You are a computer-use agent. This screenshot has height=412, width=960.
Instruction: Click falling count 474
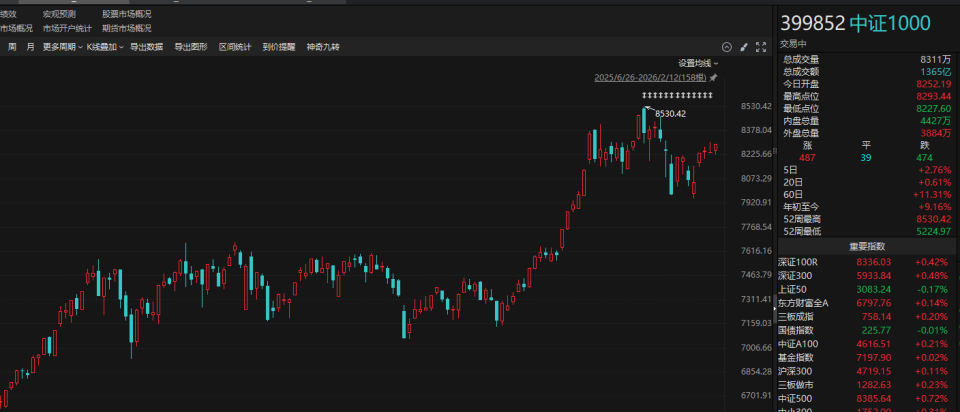coord(924,158)
